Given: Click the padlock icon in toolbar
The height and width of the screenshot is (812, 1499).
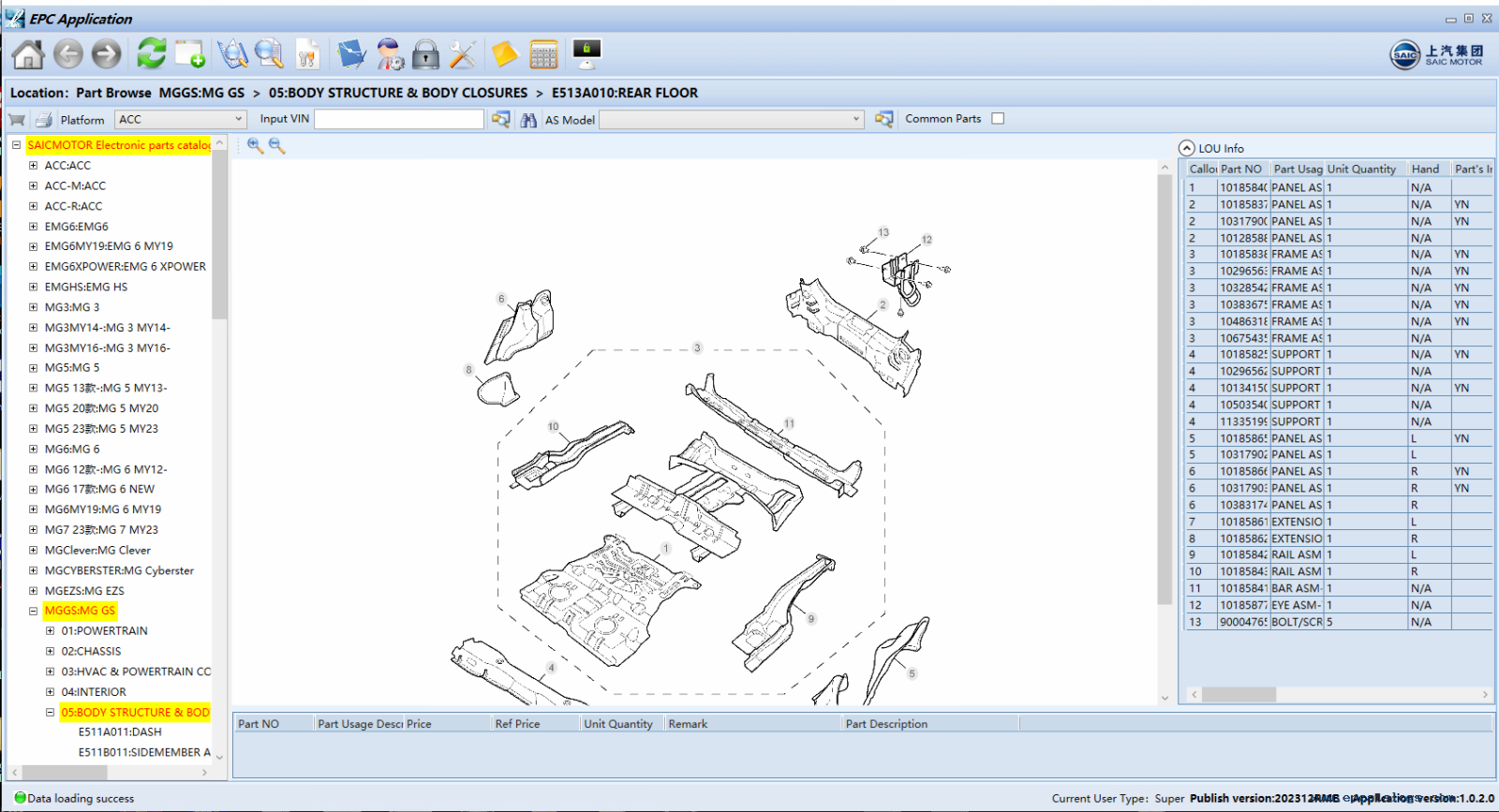Looking at the screenshot, I should 425,55.
